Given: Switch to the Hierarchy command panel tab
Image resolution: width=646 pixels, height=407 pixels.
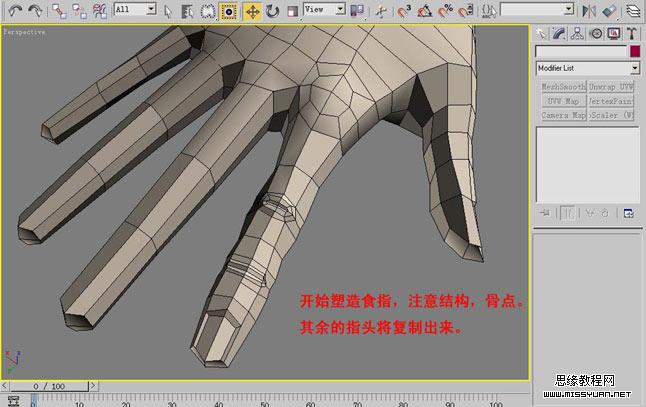Looking at the screenshot, I should click(x=577, y=33).
